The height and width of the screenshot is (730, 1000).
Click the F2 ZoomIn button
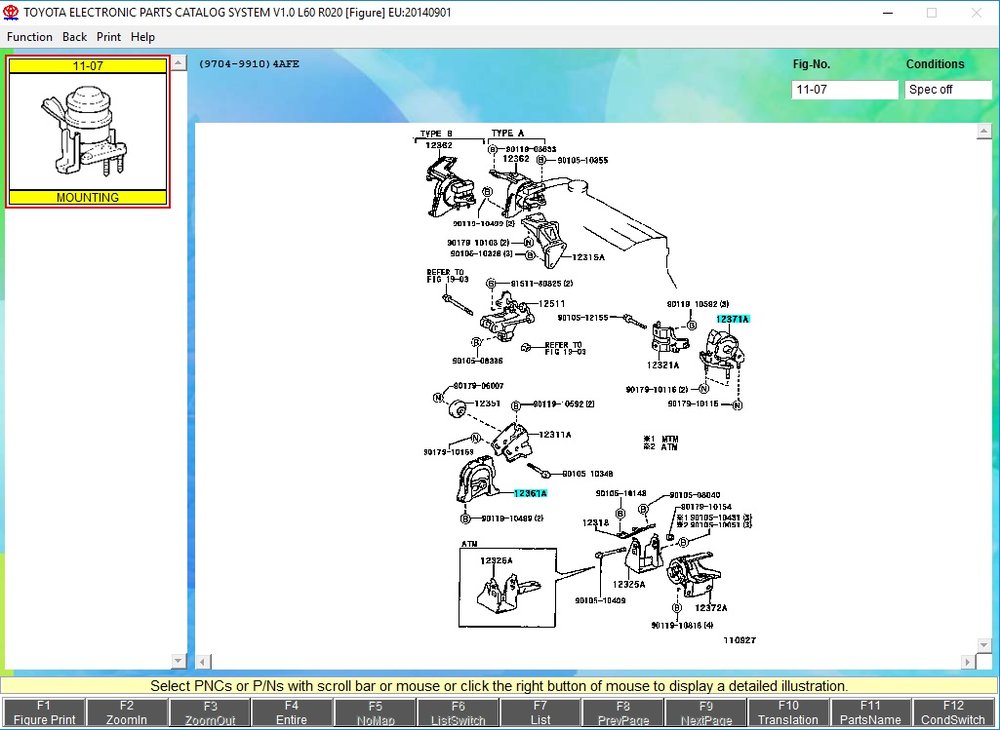click(x=127, y=712)
